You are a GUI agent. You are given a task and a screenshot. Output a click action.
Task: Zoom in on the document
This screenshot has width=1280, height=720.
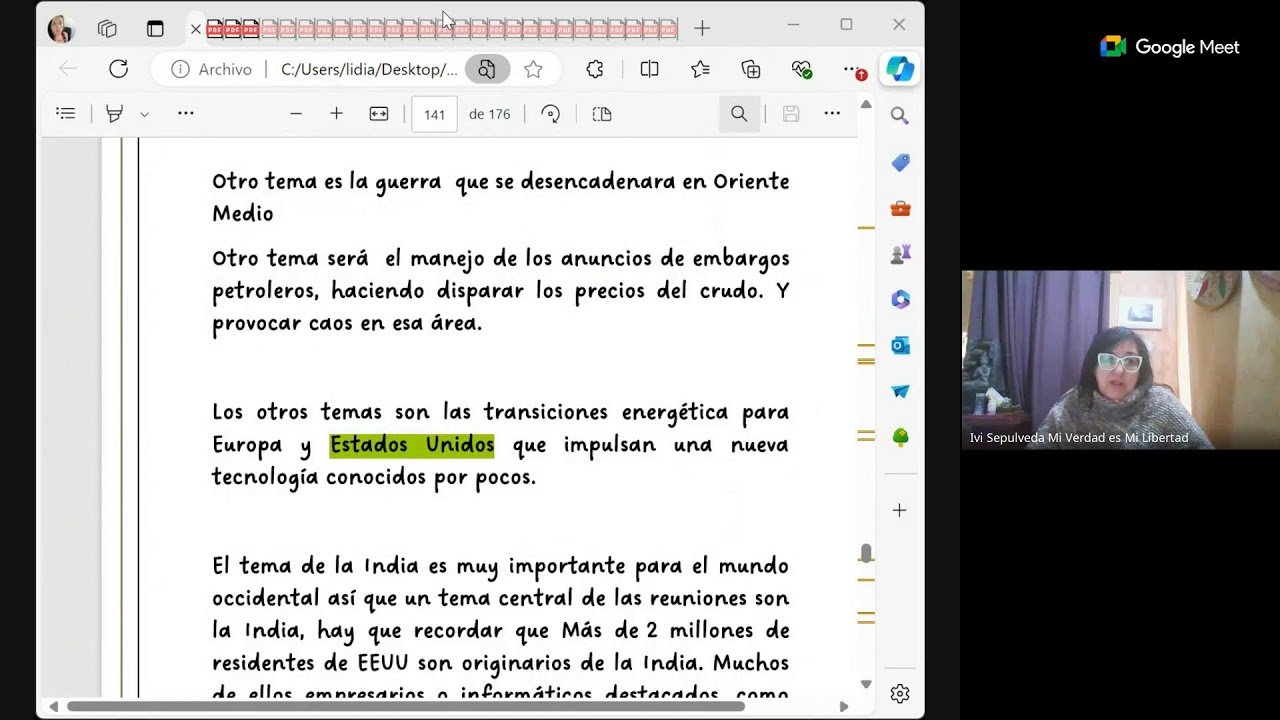(336, 113)
